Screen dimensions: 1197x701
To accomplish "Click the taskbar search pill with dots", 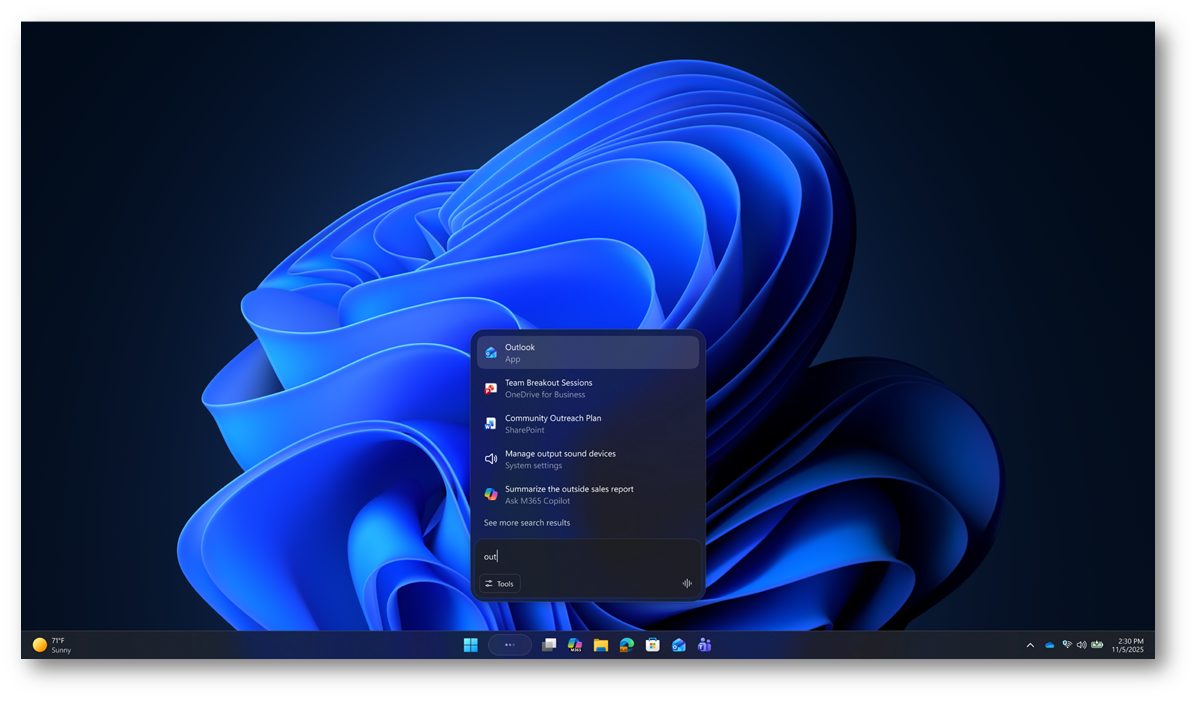I will pyautogui.click(x=509, y=645).
